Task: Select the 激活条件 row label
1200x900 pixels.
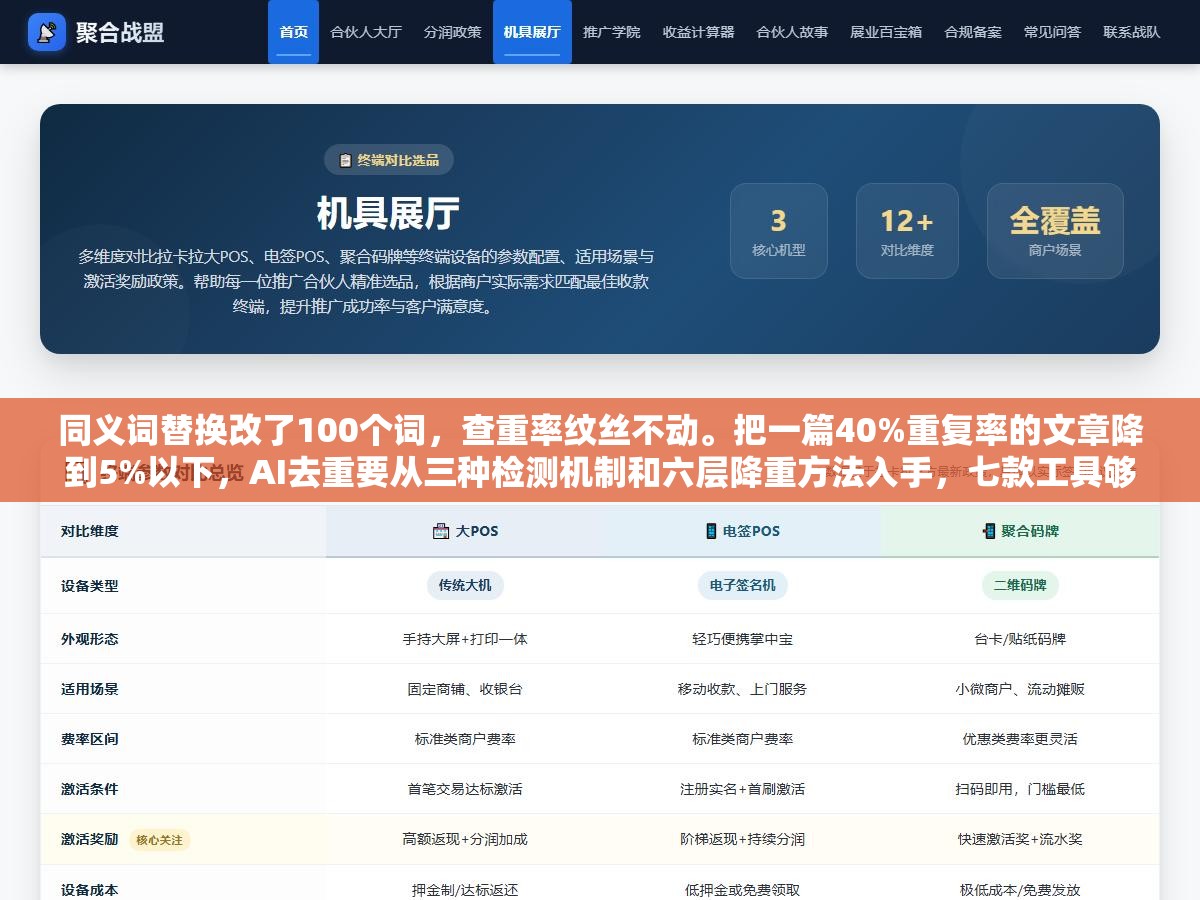Action: pos(90,789)
